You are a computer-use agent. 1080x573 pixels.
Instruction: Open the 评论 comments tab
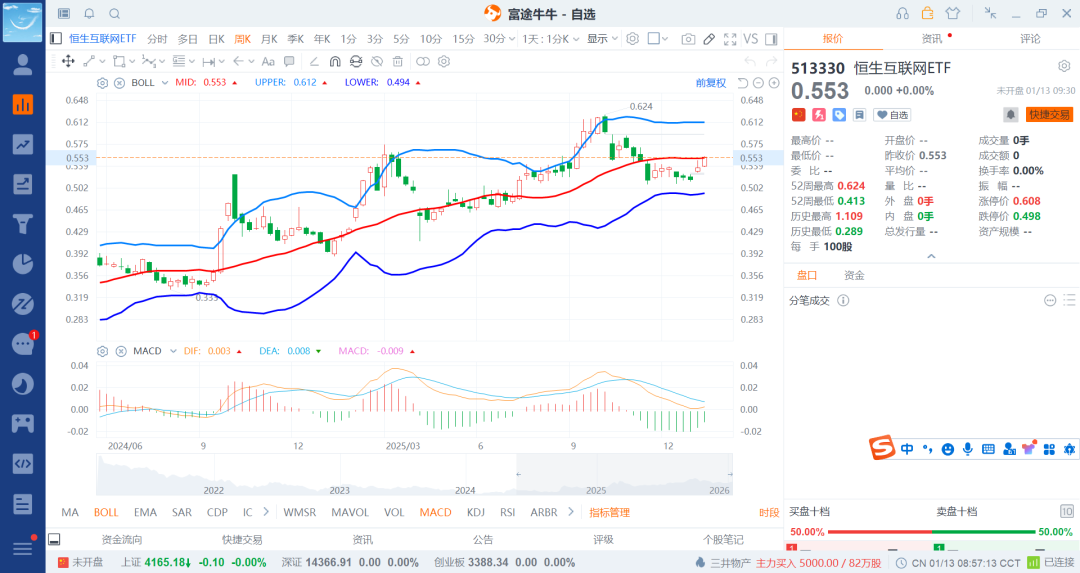pyautogui.click(x=1030, y=39)
